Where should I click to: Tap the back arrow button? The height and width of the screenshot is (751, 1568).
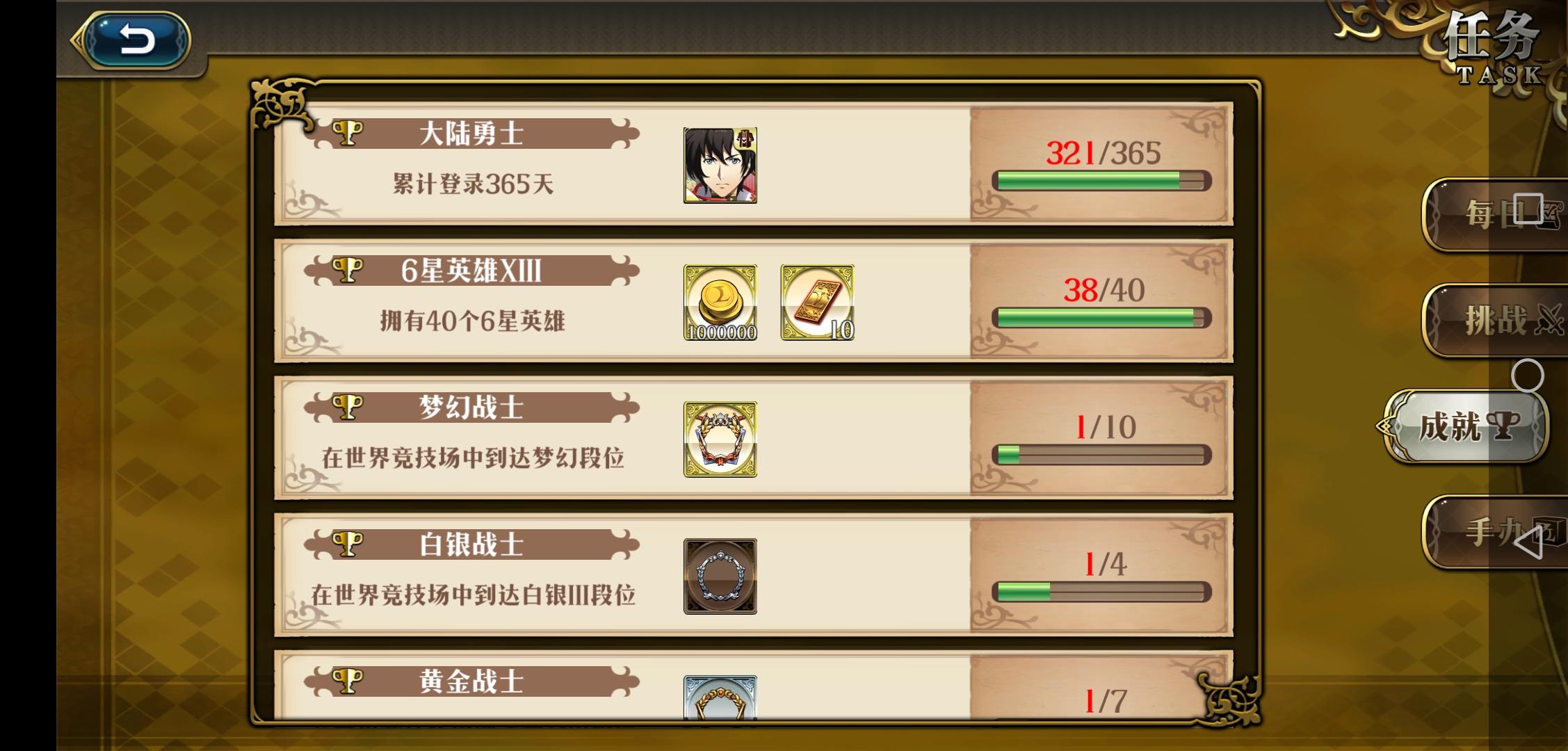[137, 40]
